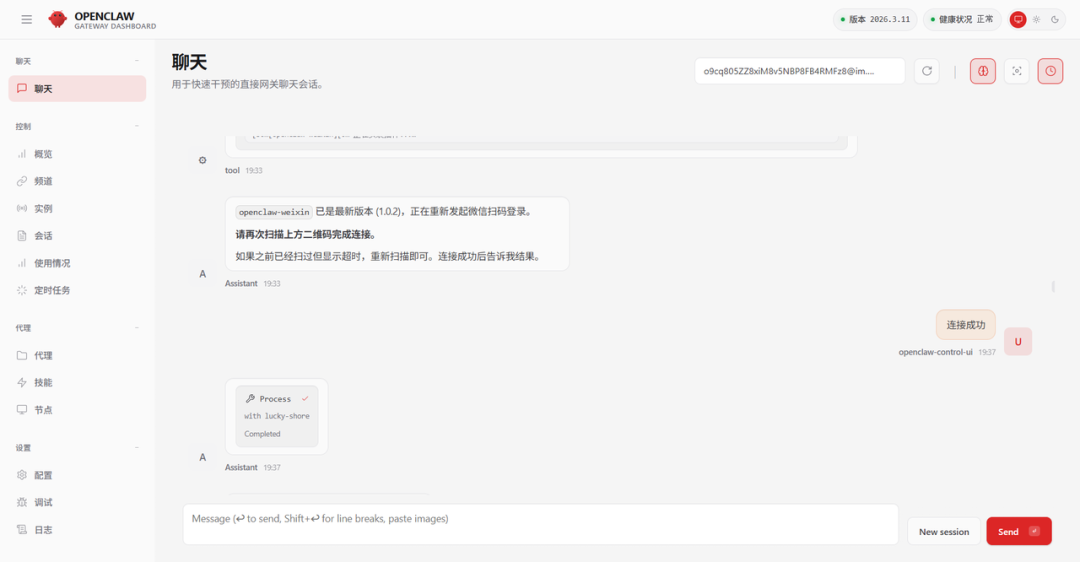Click the 日志 log icon
This screenshot has height=562, width=1080.
coord(23,529)
